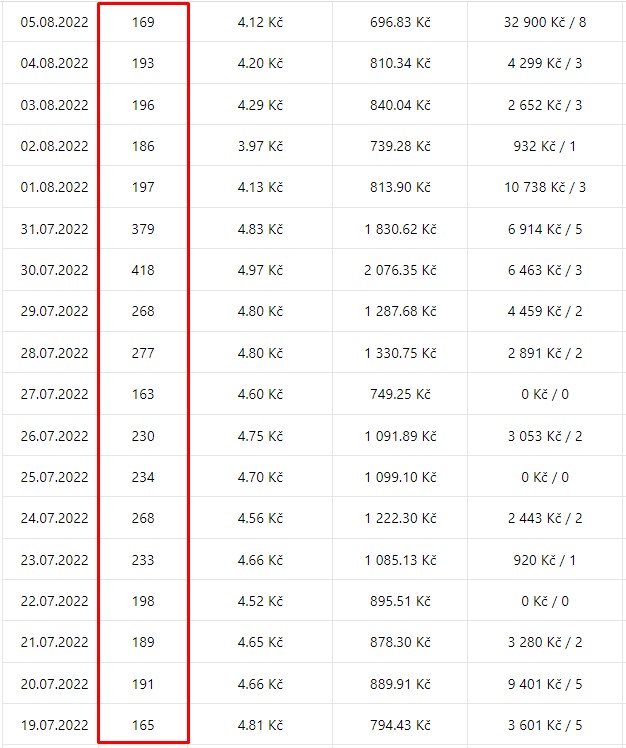The width and height of the screenshot is (626, 748).
Task: Click the 9 401 Kč / 5 cell
Action: (x=545, y=685)
